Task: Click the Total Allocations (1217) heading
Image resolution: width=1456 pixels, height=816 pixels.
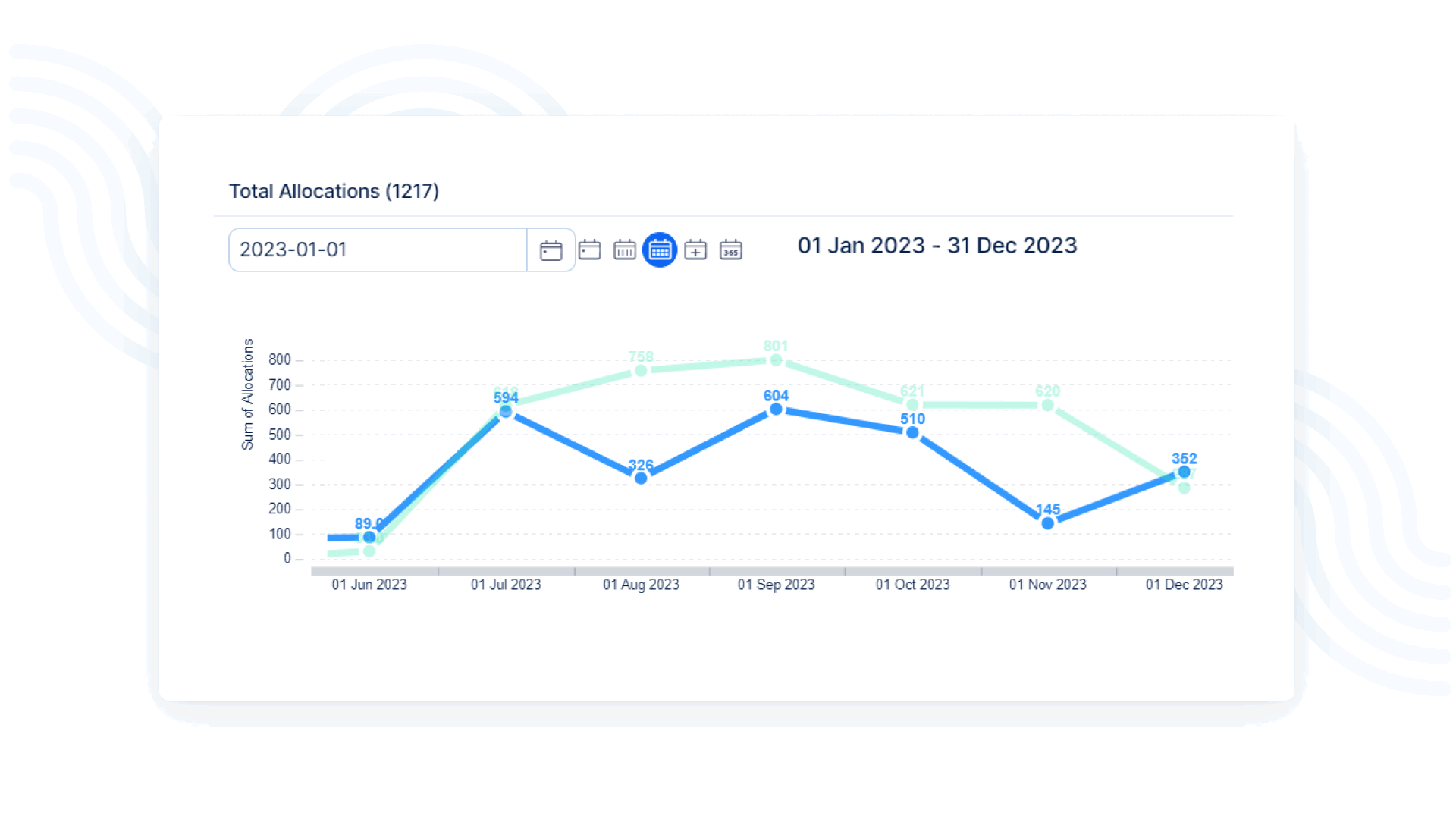Action: [334, 191]
